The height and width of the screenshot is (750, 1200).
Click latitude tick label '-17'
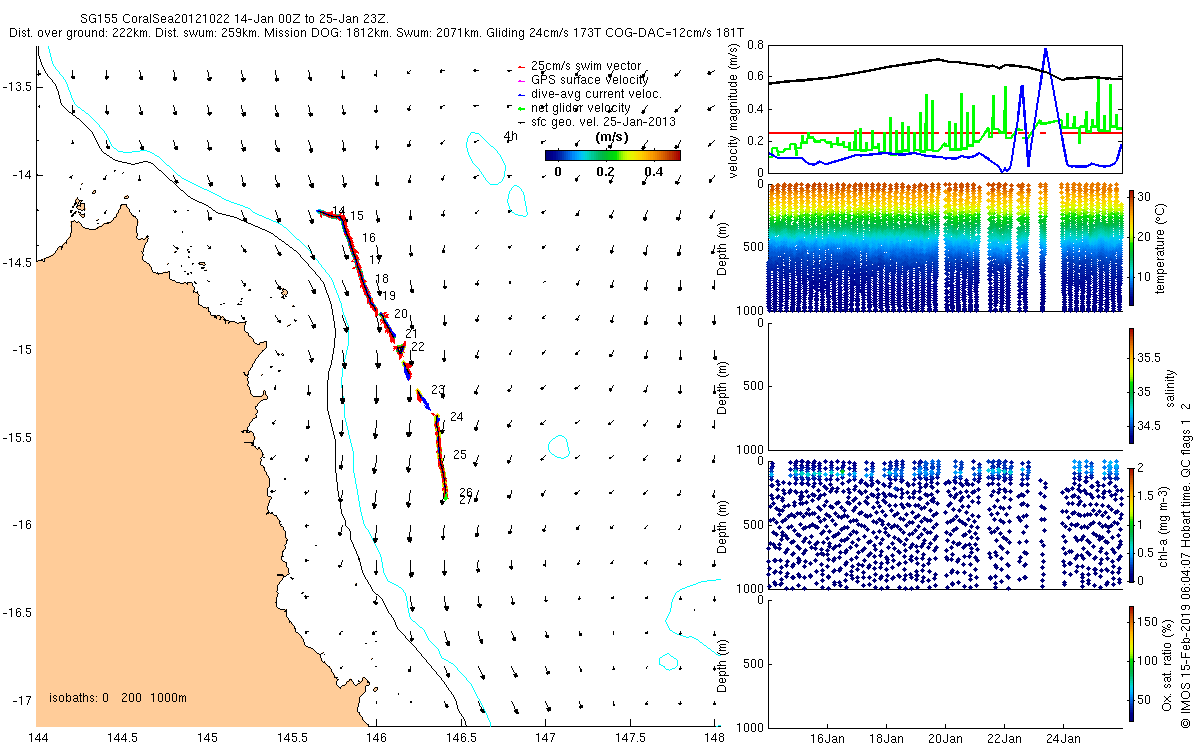[22, 700]
